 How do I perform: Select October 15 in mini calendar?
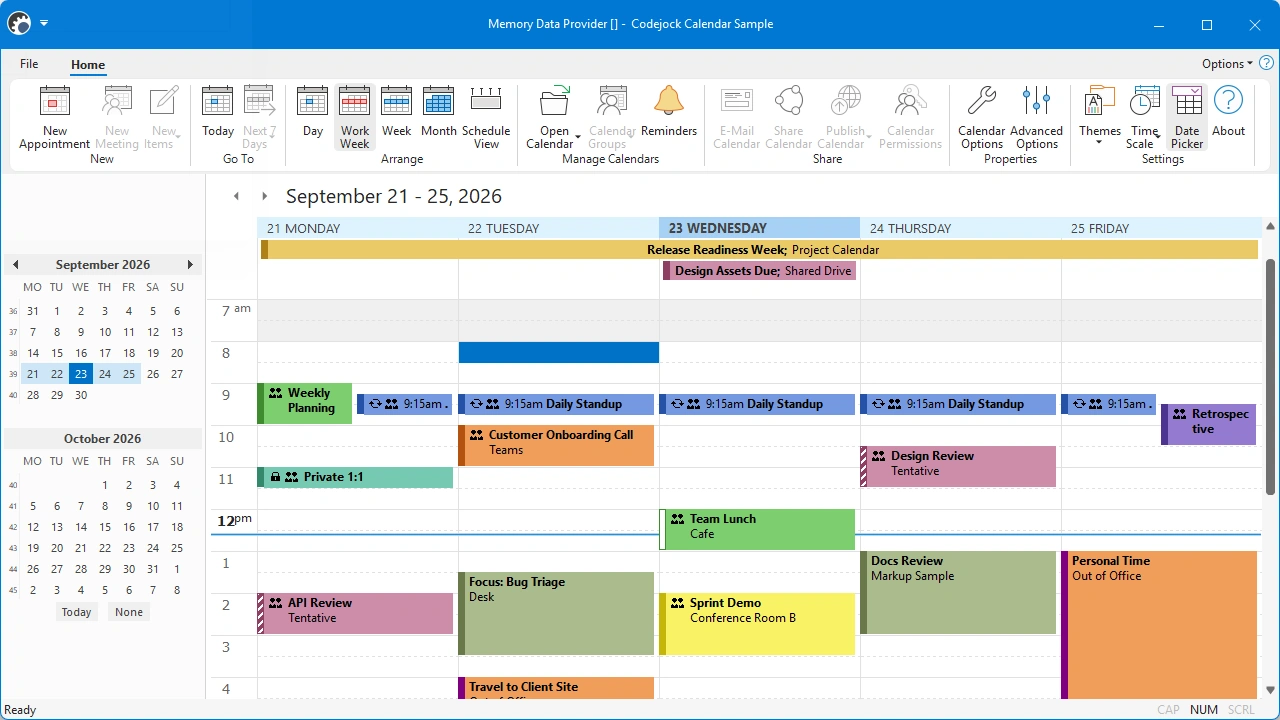pos(105,527)
